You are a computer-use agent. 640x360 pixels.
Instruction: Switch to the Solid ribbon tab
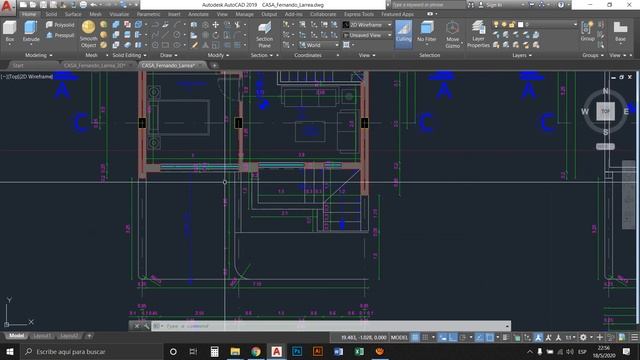click(51, 14)
